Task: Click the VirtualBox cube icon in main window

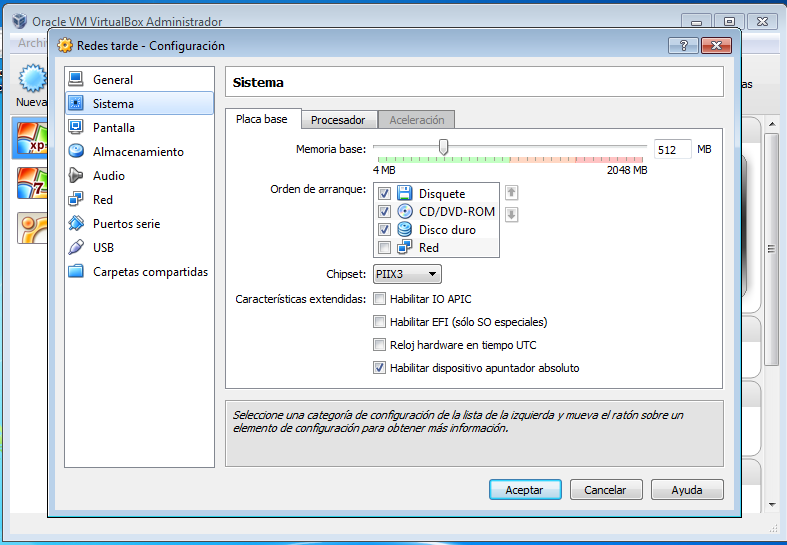Action: [20, 21]
